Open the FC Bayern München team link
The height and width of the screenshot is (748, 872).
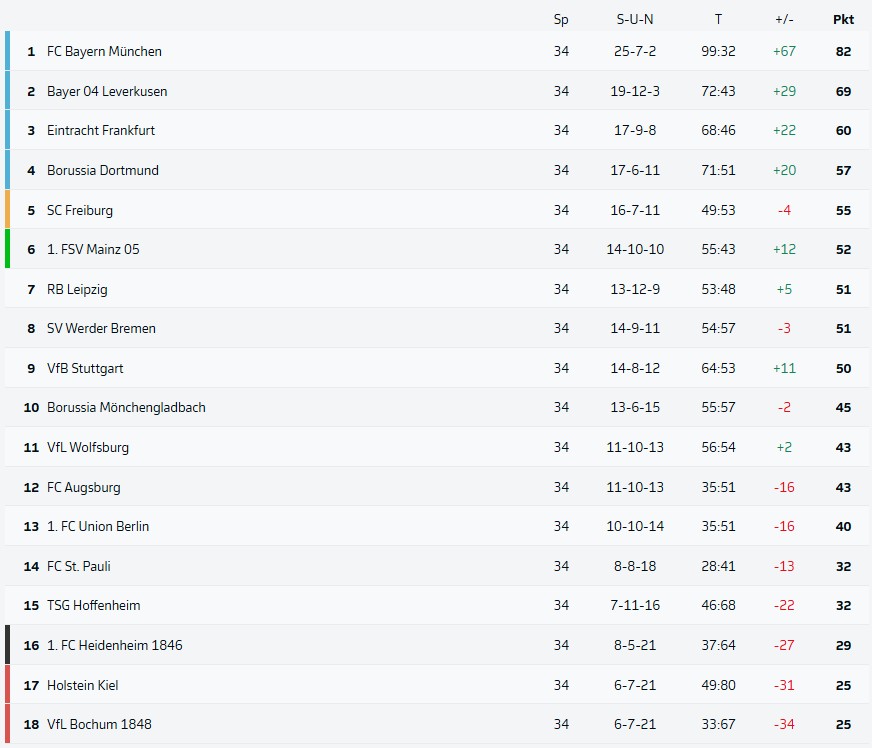point(104,51)
